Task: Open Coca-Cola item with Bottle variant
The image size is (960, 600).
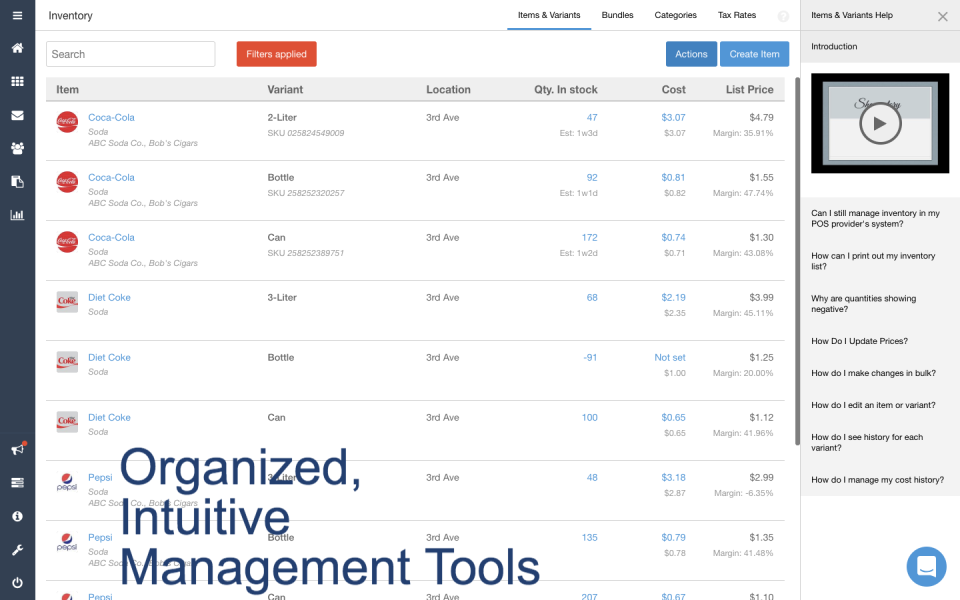Action: (111, 178)
